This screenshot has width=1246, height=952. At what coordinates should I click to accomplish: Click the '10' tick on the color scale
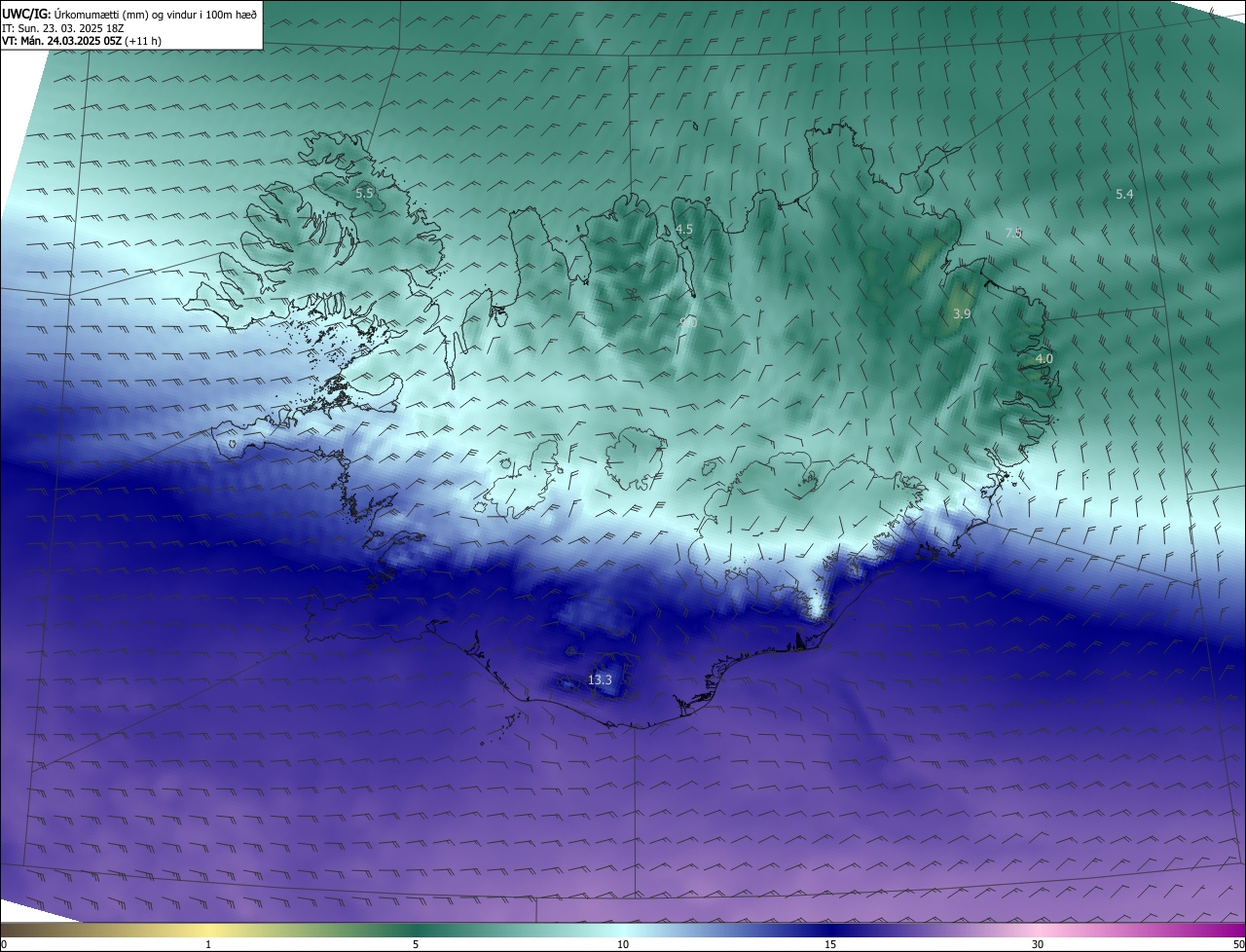[623, 944]
